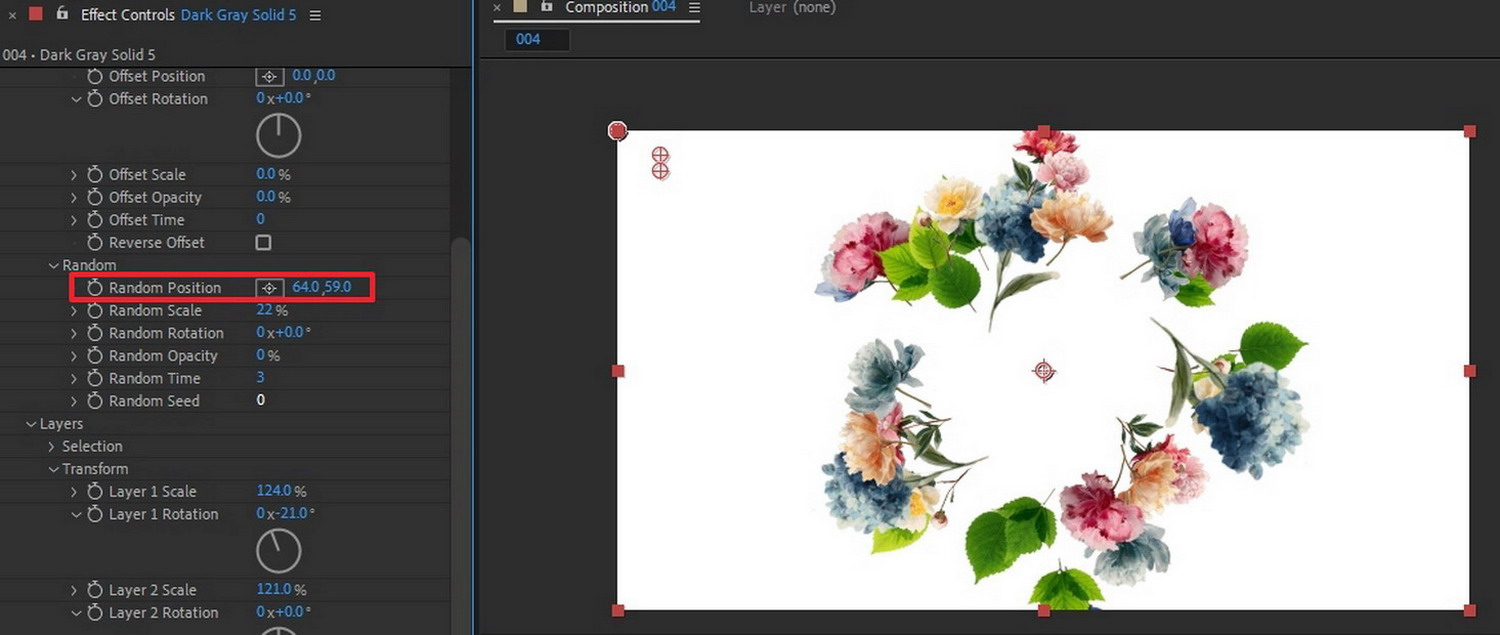Click the right-middle edge handle of the solid
The height and width of the screenshot is (635, 1500).
point(1470,371)
